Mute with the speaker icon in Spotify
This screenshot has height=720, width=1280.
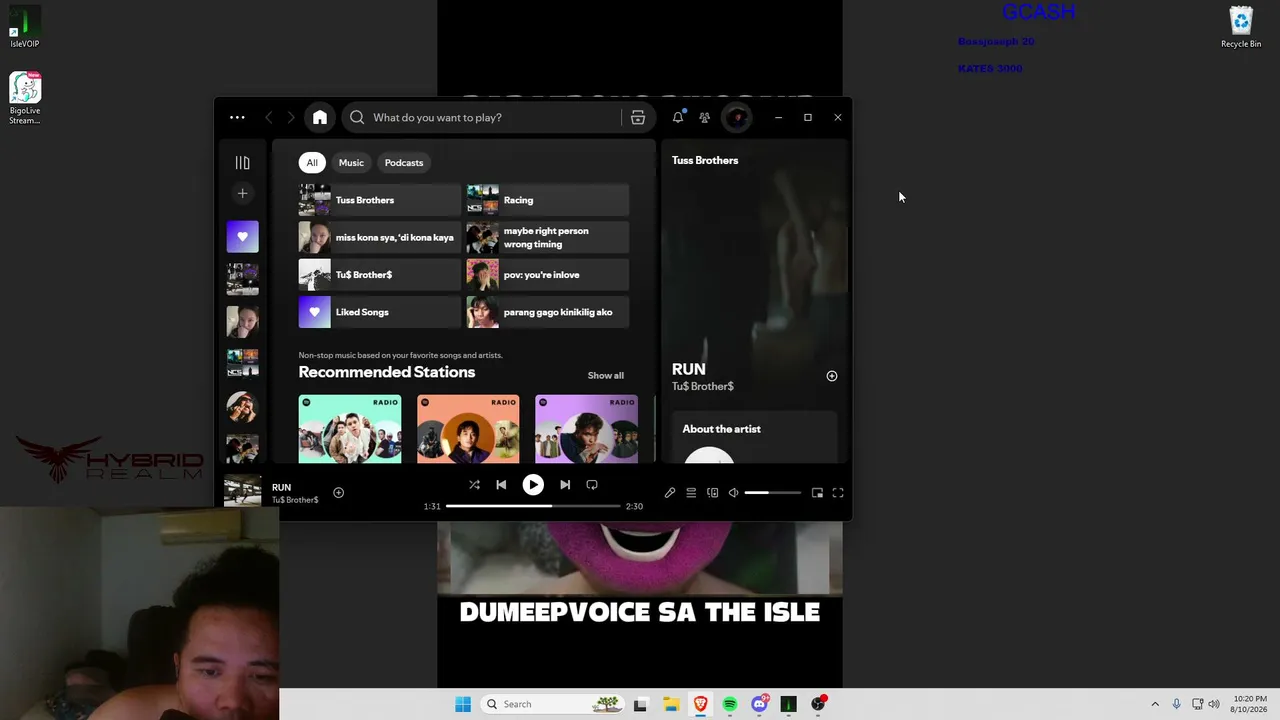coord(734,493)
